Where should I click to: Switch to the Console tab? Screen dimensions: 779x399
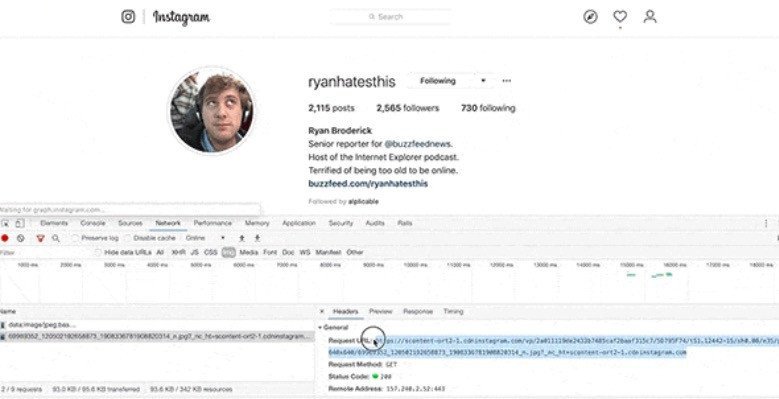coord(93,224)
